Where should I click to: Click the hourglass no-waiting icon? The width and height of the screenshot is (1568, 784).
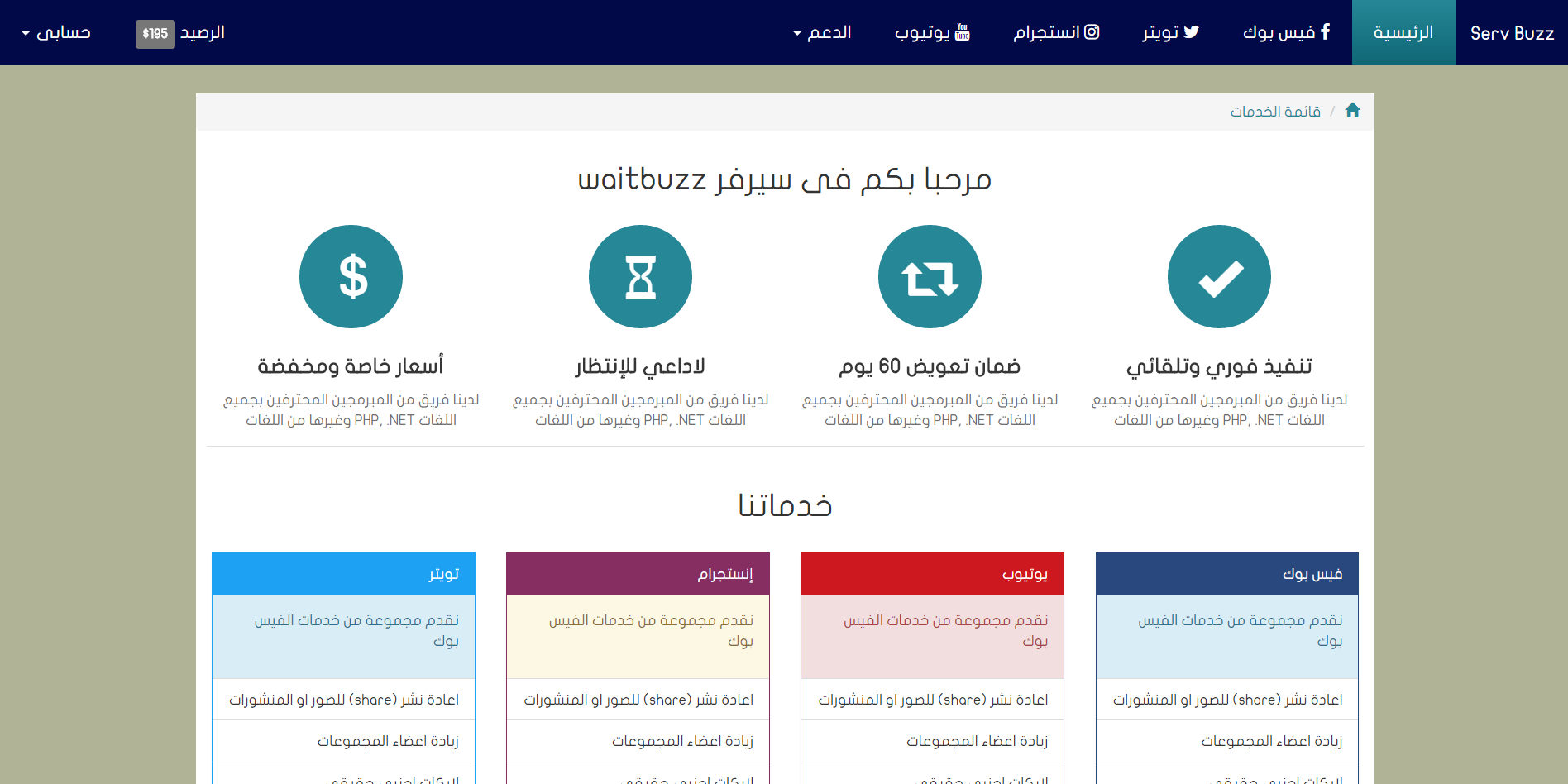pos(640,277)
